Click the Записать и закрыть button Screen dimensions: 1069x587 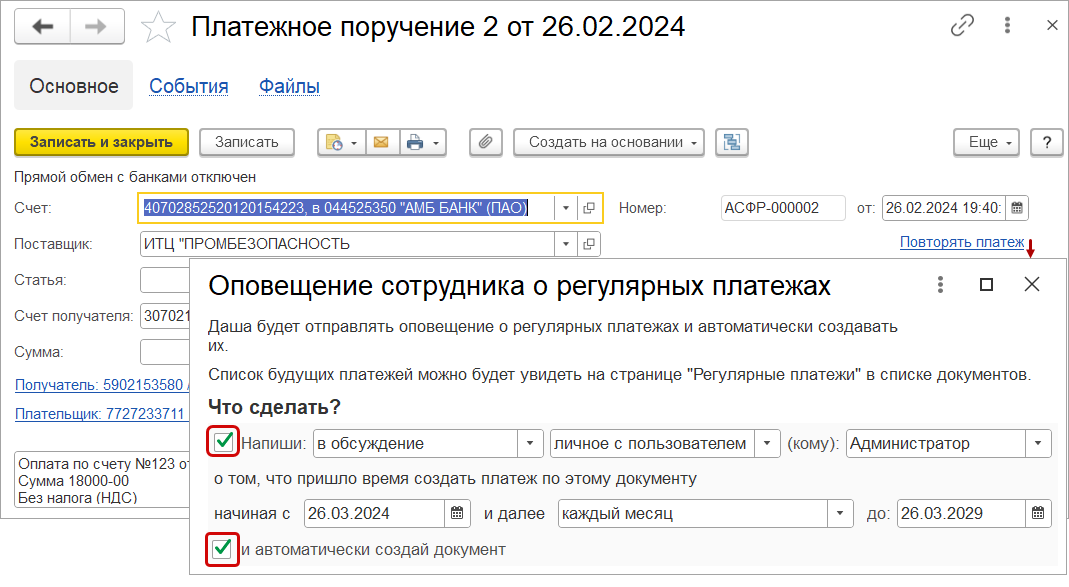point(102,142)
